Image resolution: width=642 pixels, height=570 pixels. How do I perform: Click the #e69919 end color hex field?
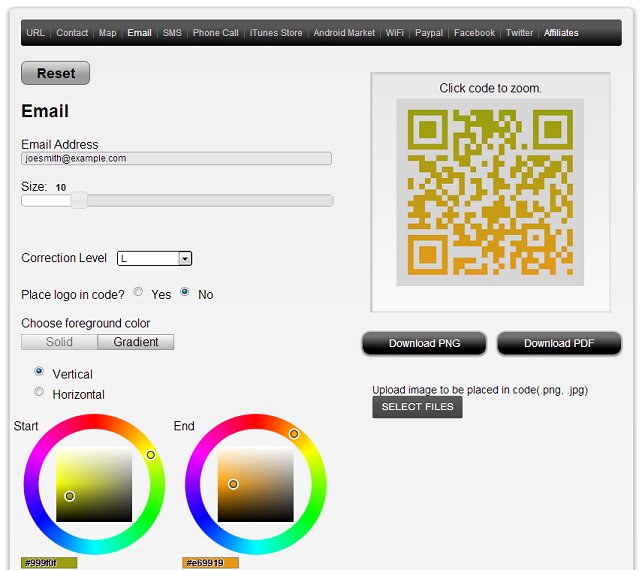tap(210, 563)
